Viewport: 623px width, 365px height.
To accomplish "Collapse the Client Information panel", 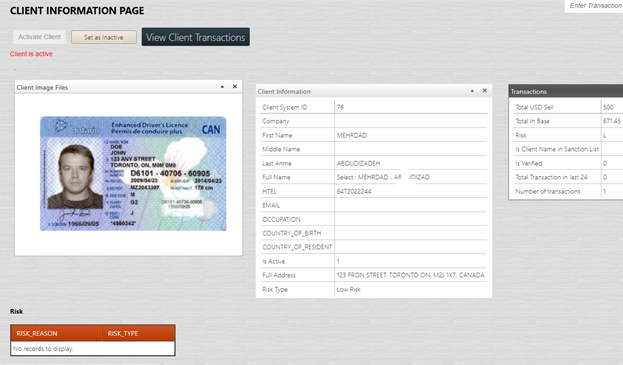I will tap(472, 91).
